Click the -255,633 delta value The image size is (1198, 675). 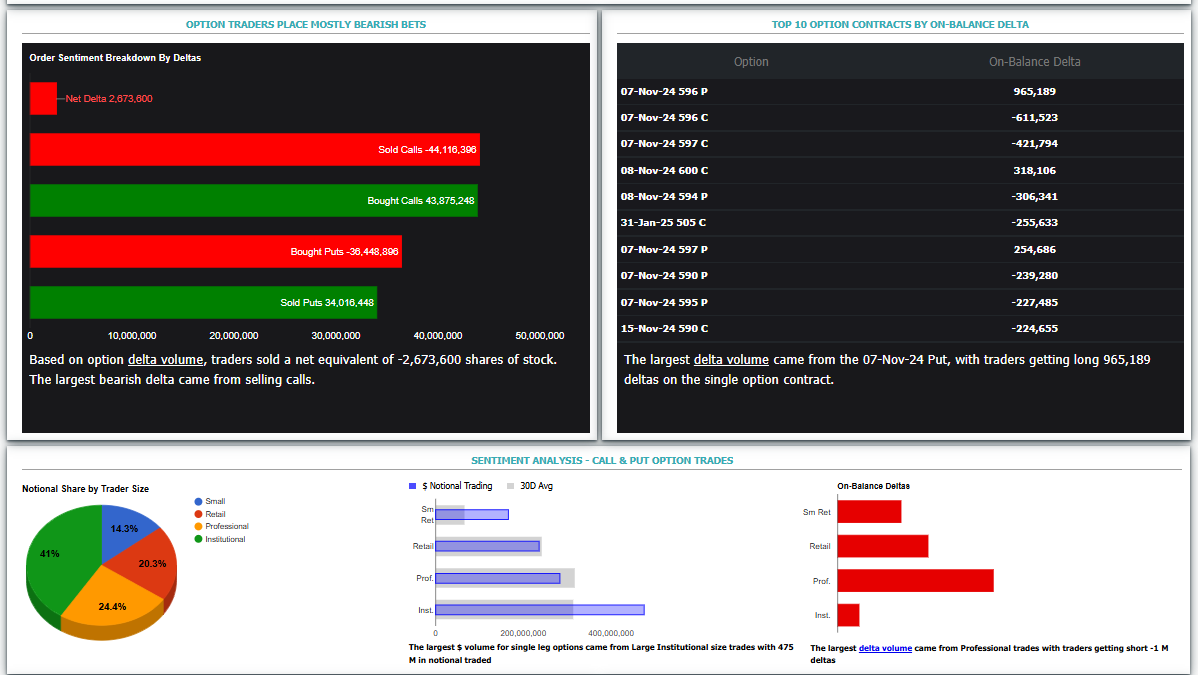pos(1034,222)
